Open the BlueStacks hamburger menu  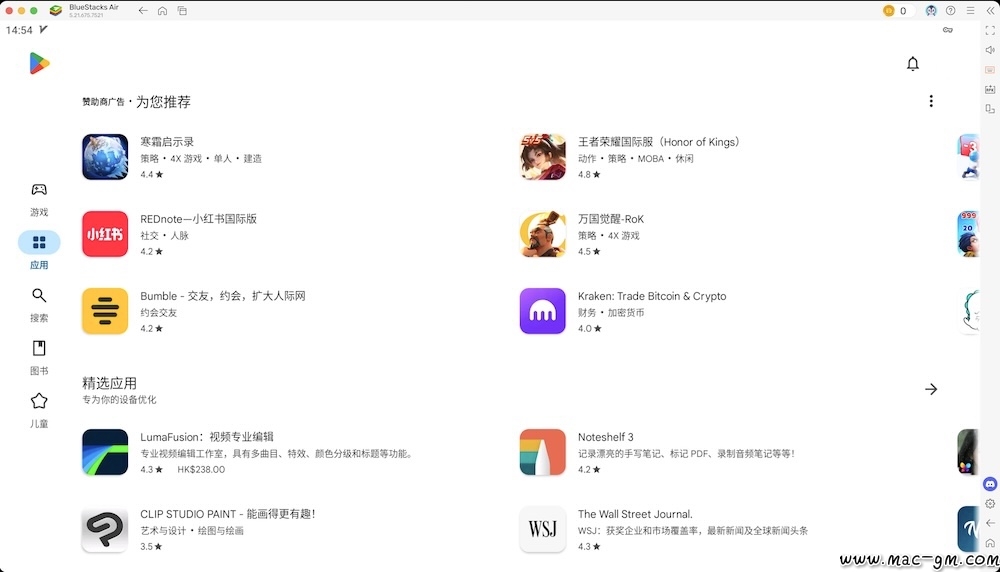(x=970, y=11)
